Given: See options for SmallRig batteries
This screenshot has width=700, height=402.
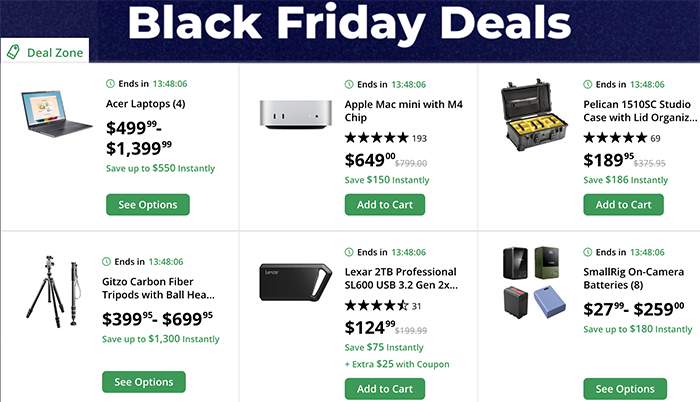Looking at the screenshot, I should 624,389.
